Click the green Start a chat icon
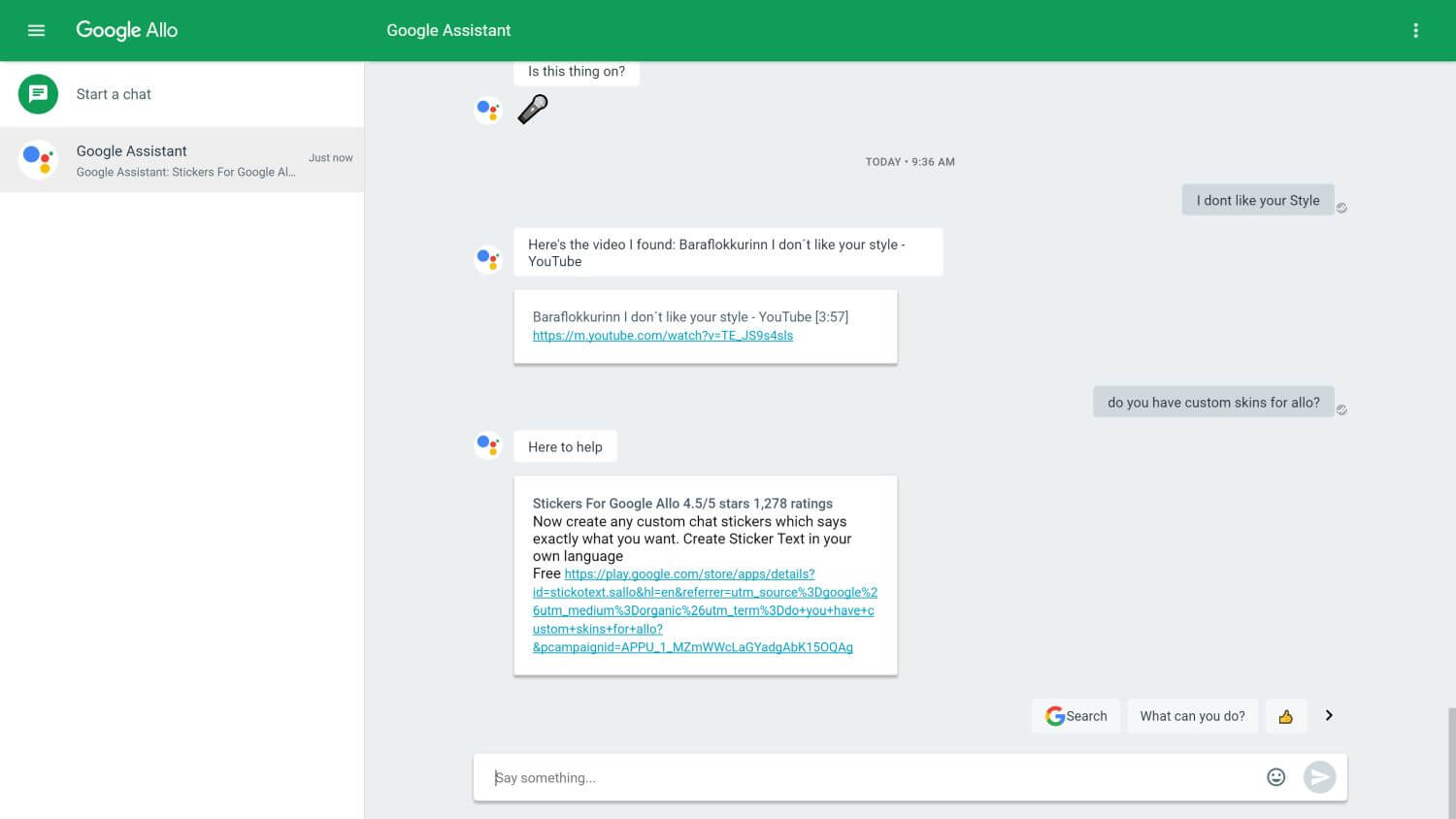The width and height of the screenshot is (1456, 819). [38, 94]
